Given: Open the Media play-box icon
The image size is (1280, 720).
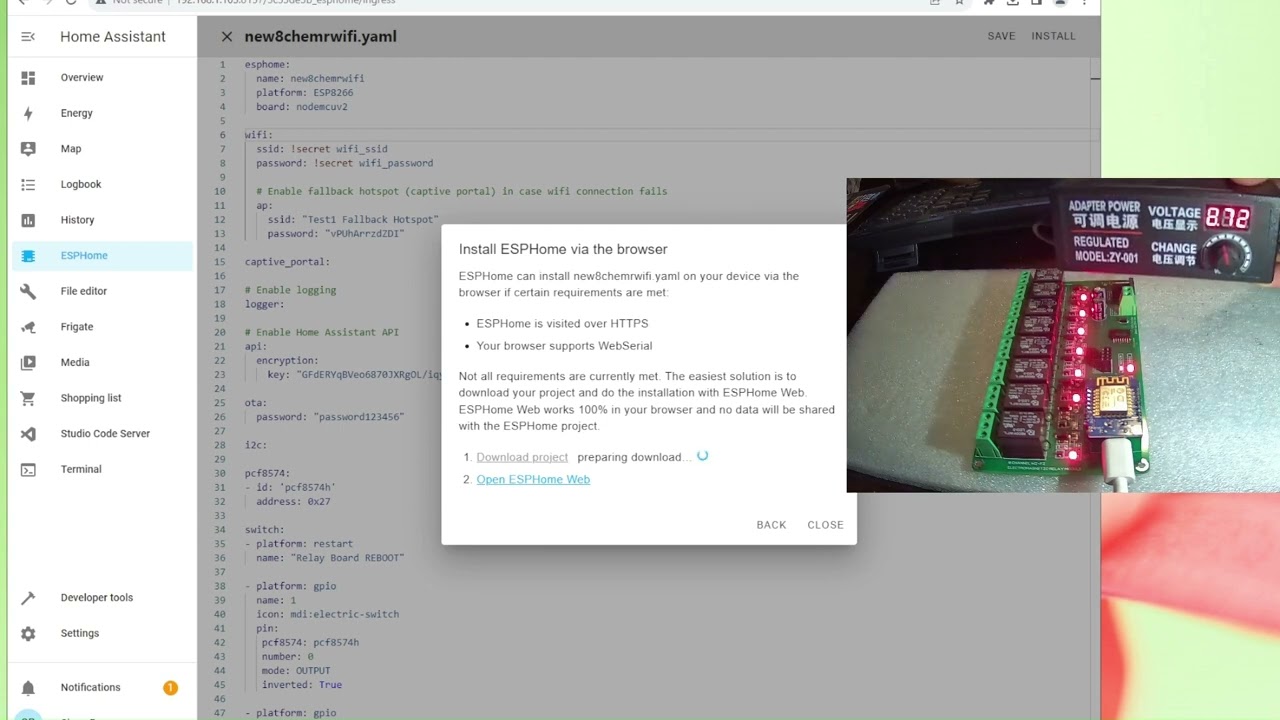Looking at the screenshot, I should pos(28,363).
